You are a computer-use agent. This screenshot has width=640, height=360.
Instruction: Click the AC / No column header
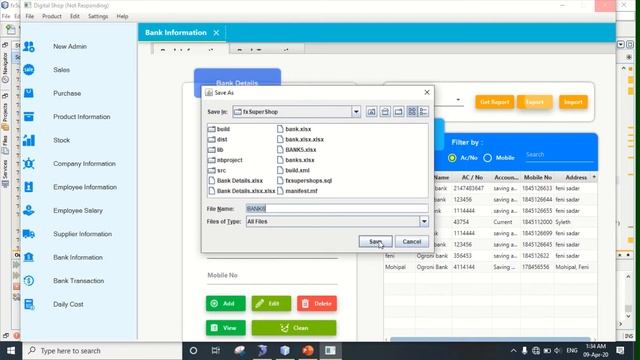tap(472, 178)
